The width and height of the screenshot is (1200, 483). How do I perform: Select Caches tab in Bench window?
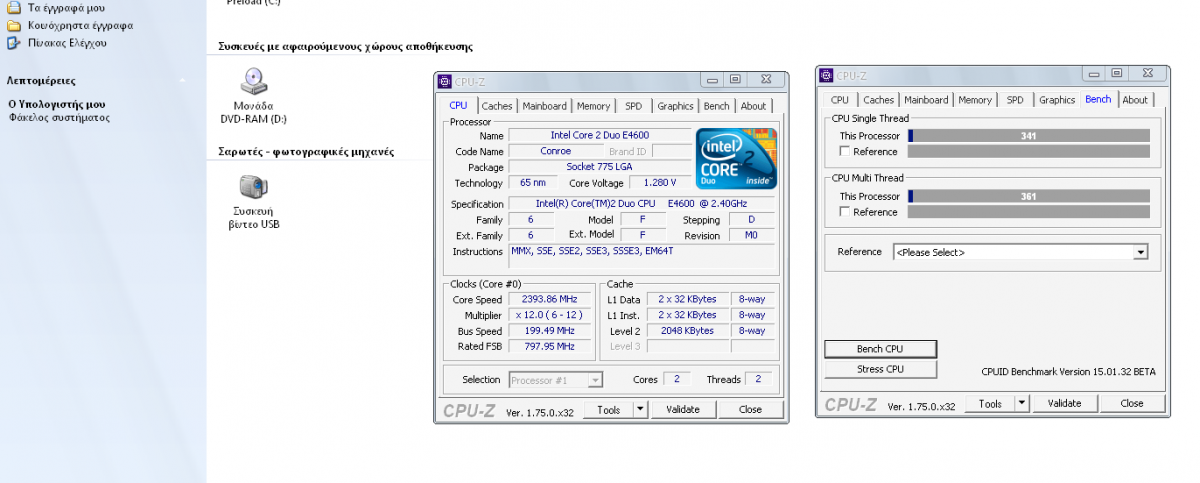878,100
